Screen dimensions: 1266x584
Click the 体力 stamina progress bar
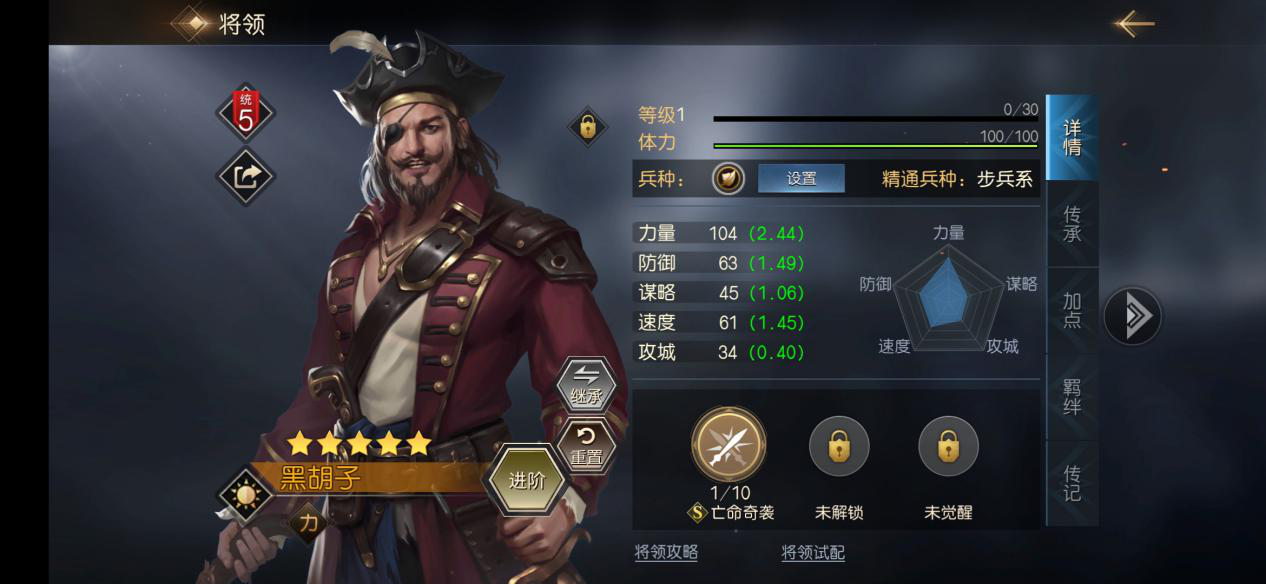pyautogui.click(x=876, y=147)
